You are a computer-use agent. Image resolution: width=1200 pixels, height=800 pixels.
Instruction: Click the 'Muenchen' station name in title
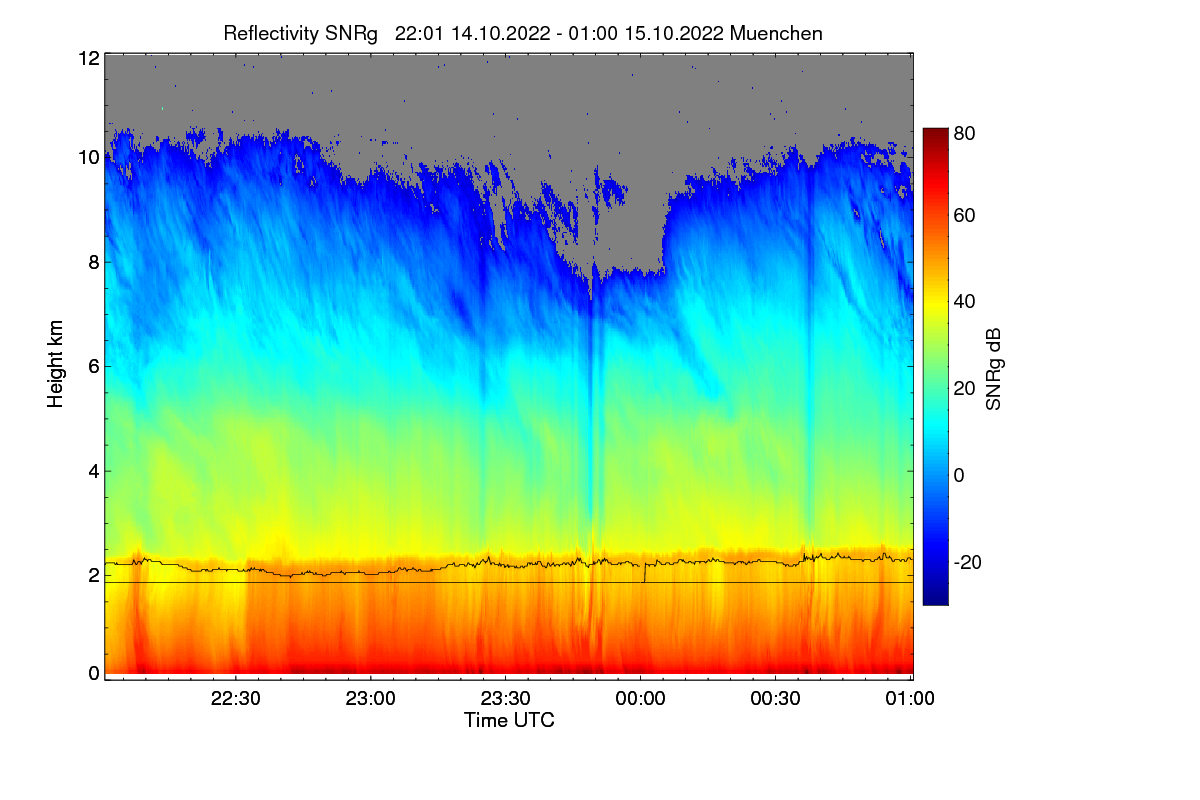click(x=777, y=33)
